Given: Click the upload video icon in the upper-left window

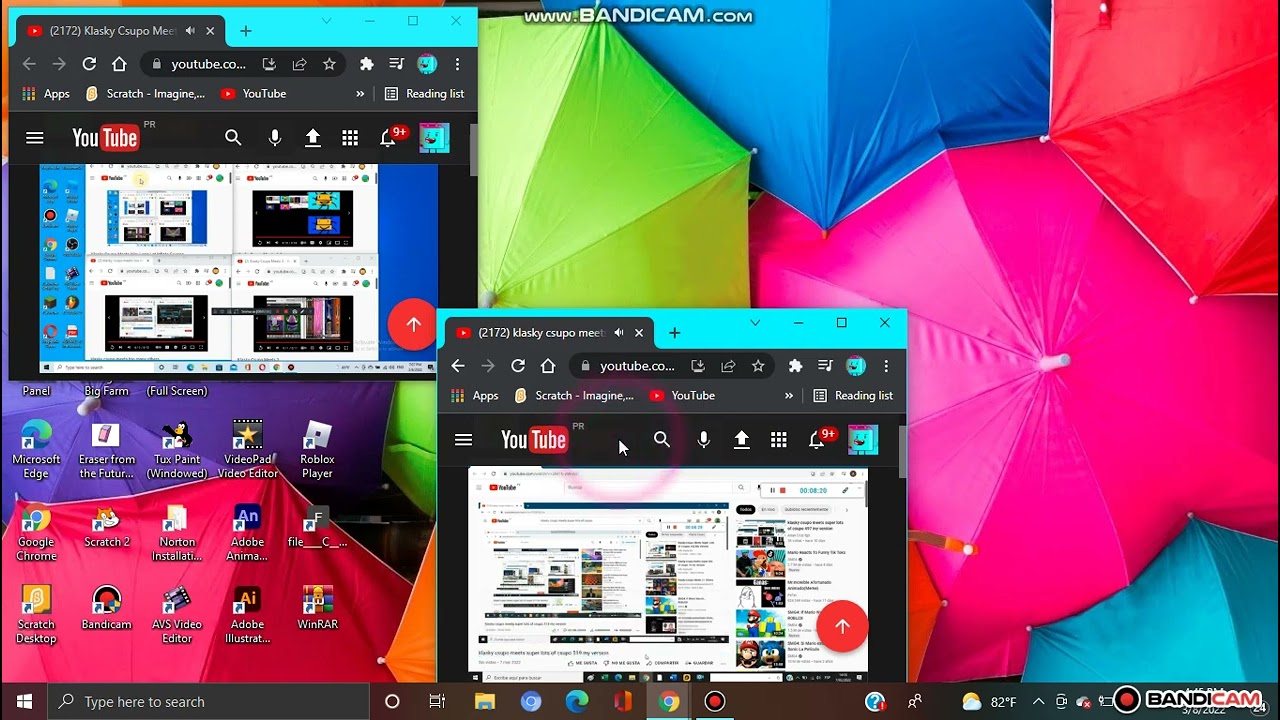Looking at the screenshot, I should point(313,138).
